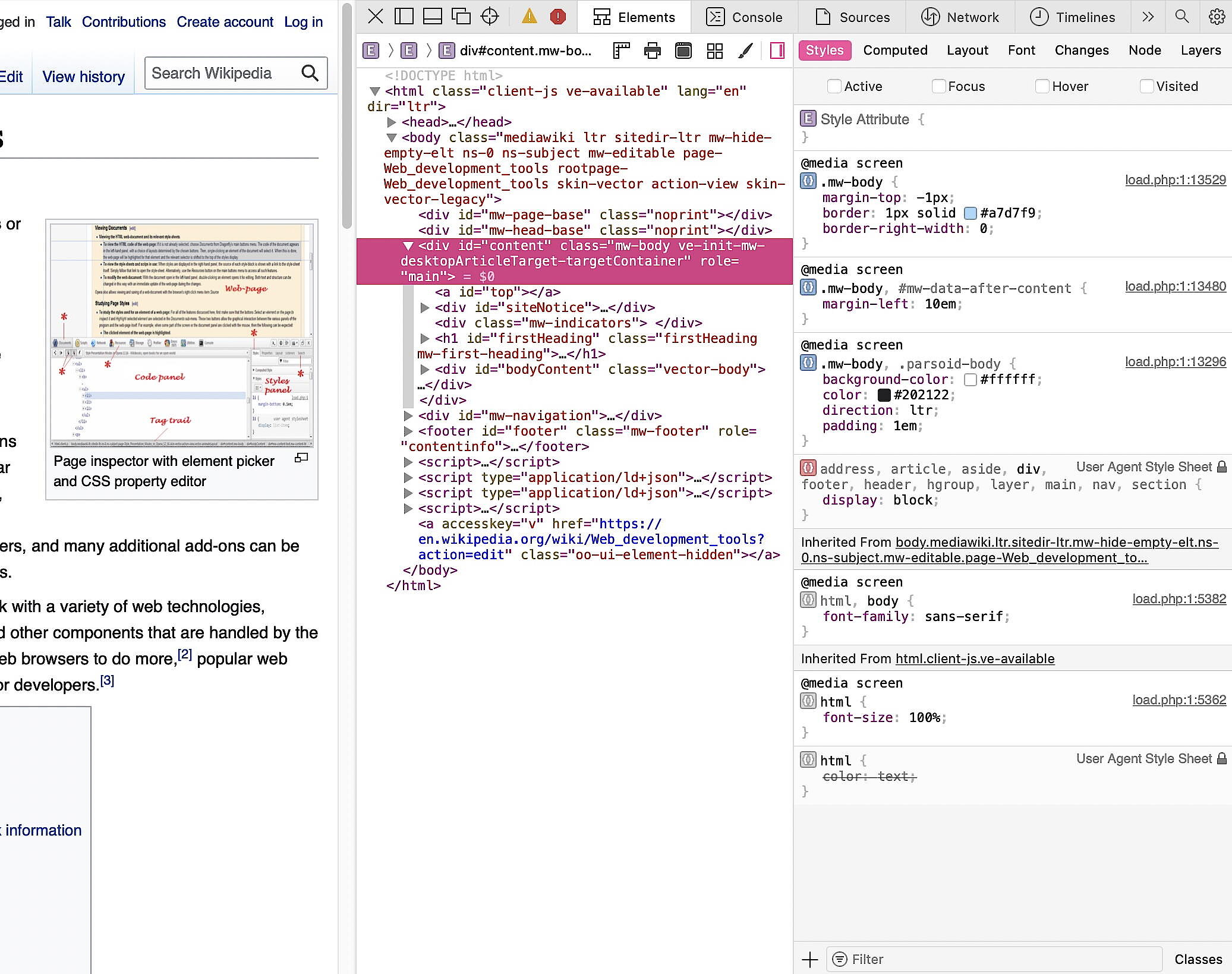The width and height of the screenshot is (1232, 974).
Task: Open the warnings list via yellow triangle
Action: 528,17
